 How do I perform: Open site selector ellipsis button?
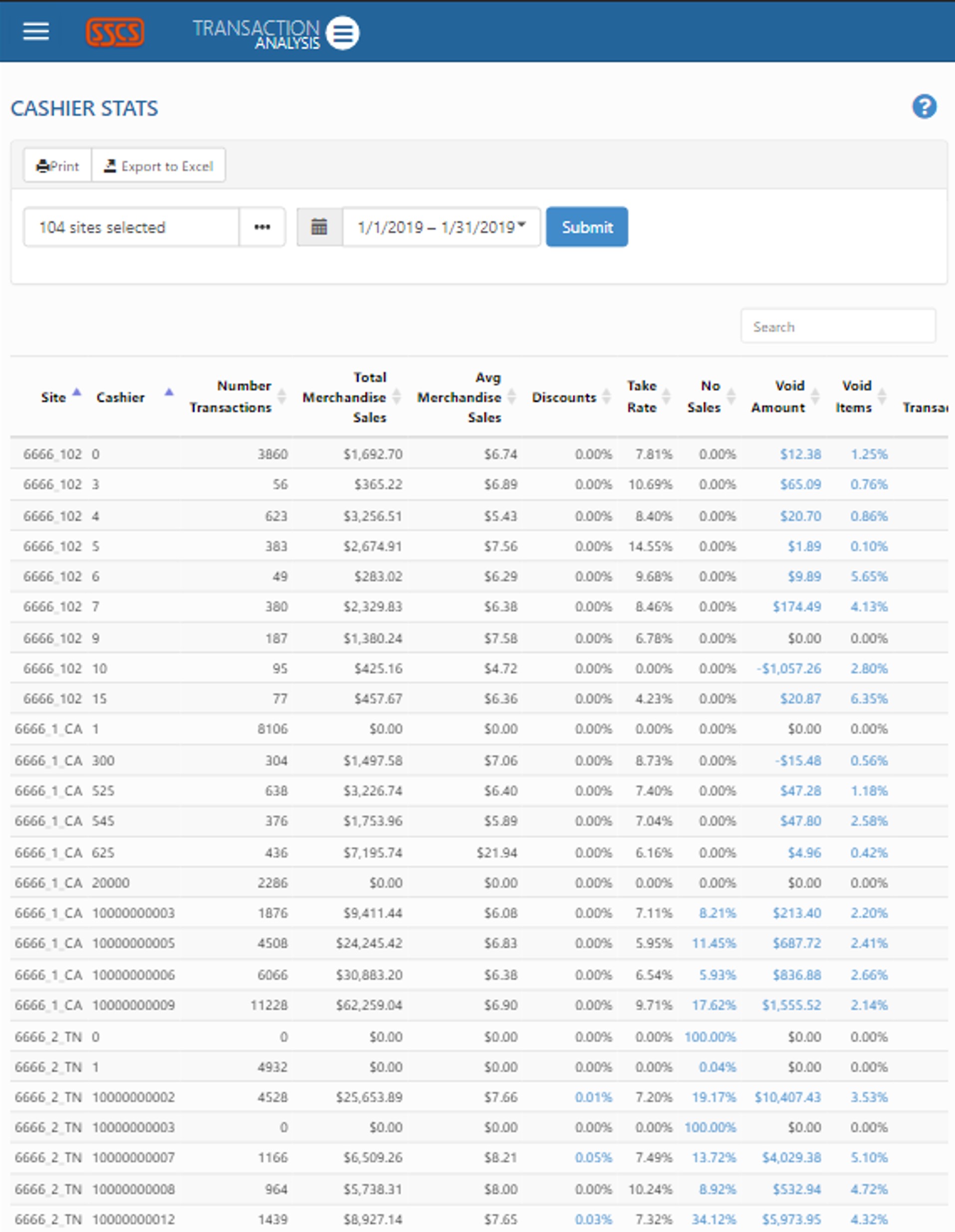[262, 227]
